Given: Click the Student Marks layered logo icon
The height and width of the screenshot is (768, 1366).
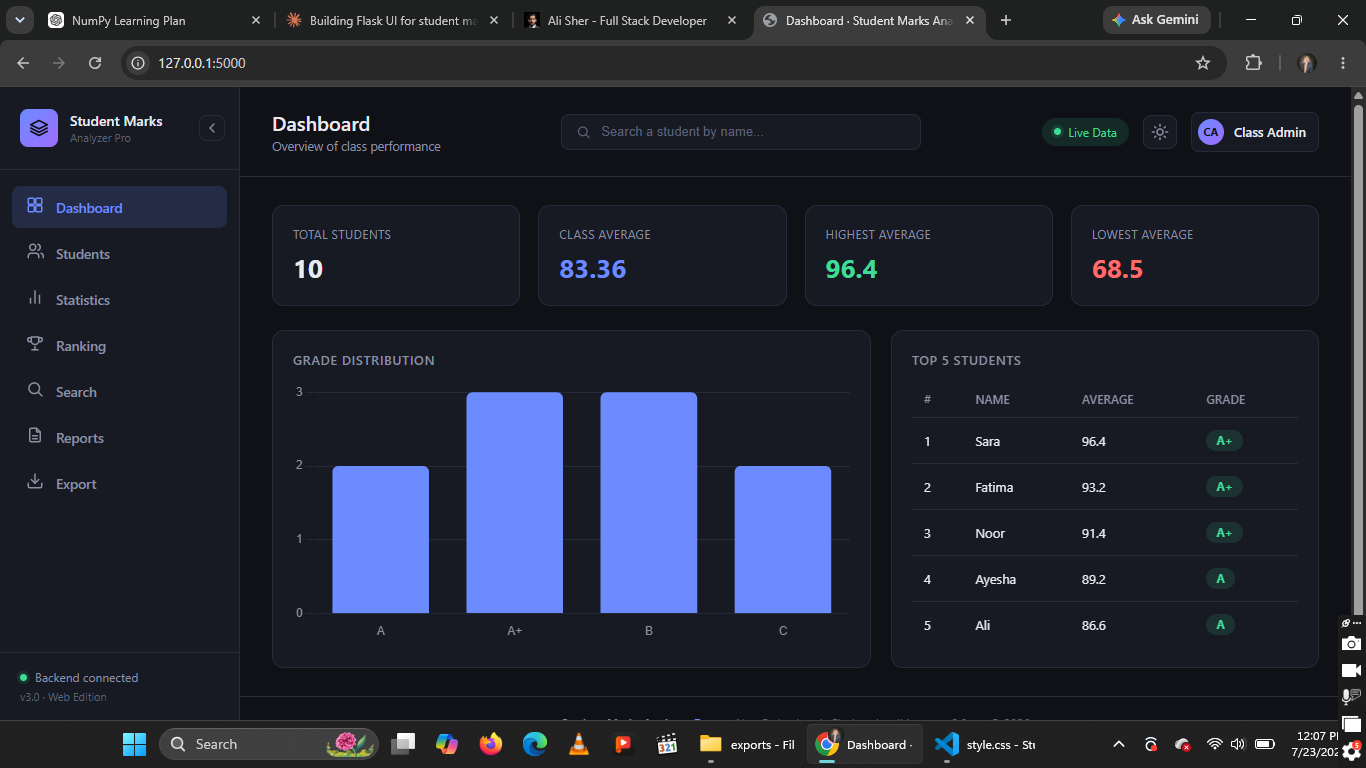Looking at the screenshot, I should click(x=39, y=128).
